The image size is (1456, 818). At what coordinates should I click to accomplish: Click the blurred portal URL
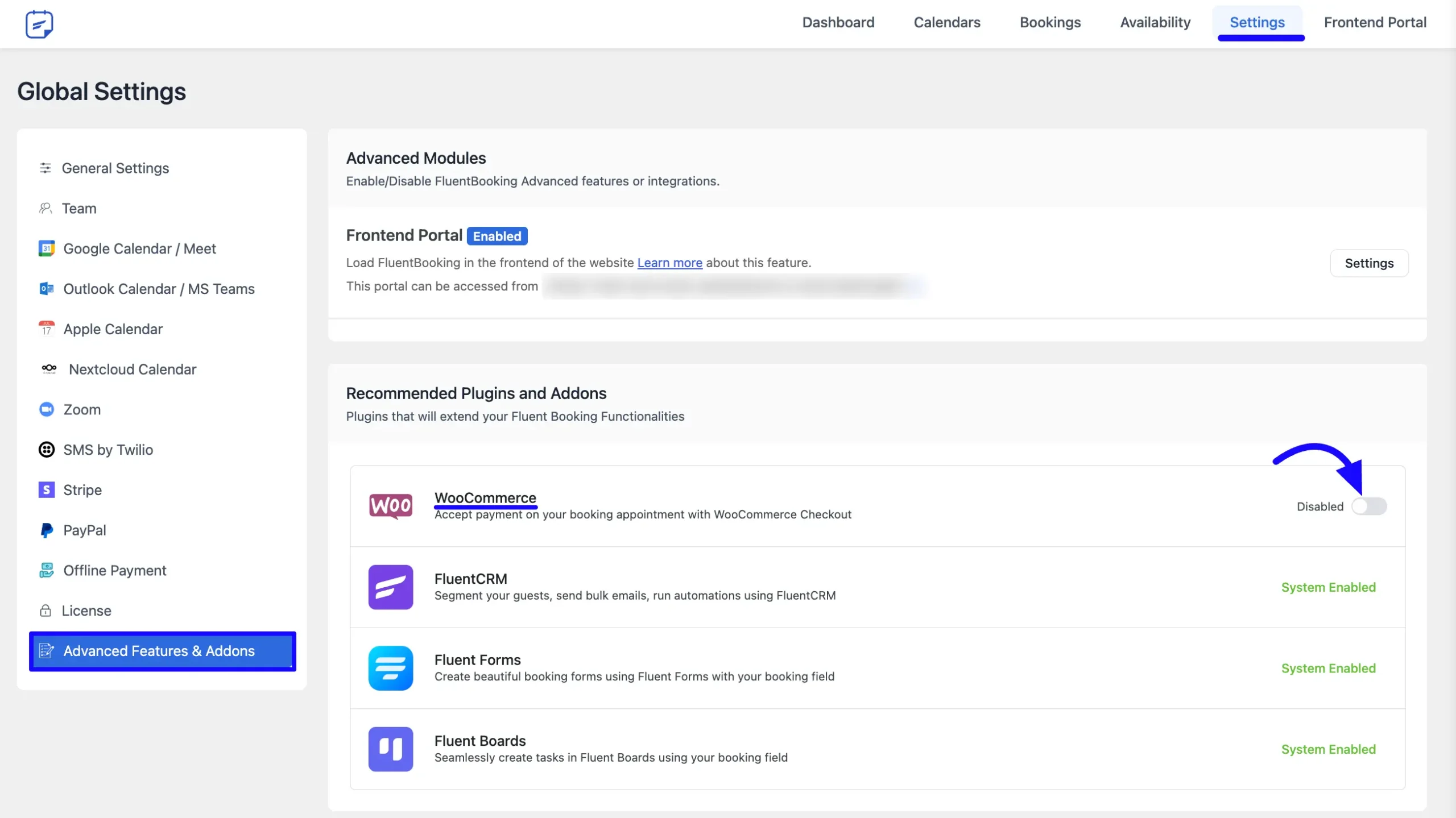click(x=734, y=286)
